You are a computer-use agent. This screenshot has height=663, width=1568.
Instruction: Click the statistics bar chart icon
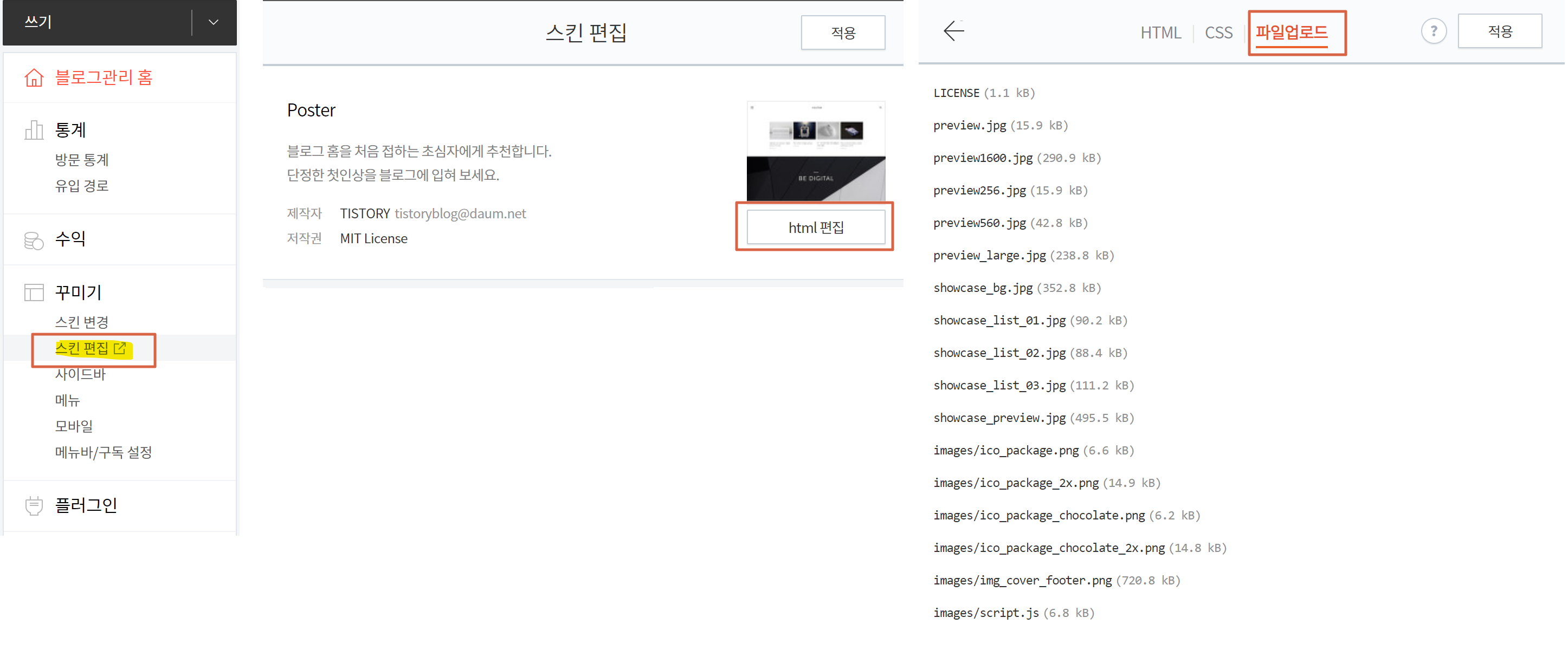point(34,130)
